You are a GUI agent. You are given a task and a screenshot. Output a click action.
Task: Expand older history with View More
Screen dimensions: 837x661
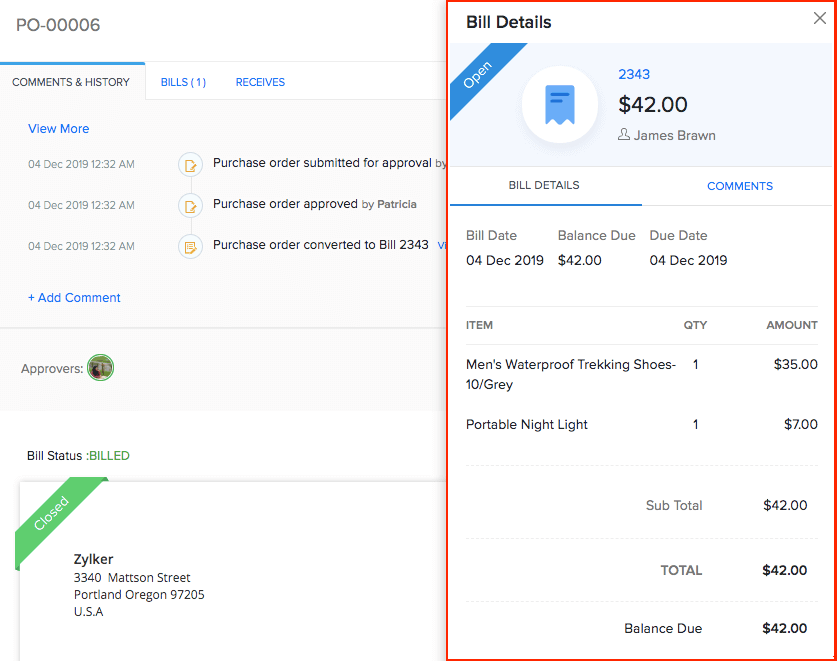point(60,128)
